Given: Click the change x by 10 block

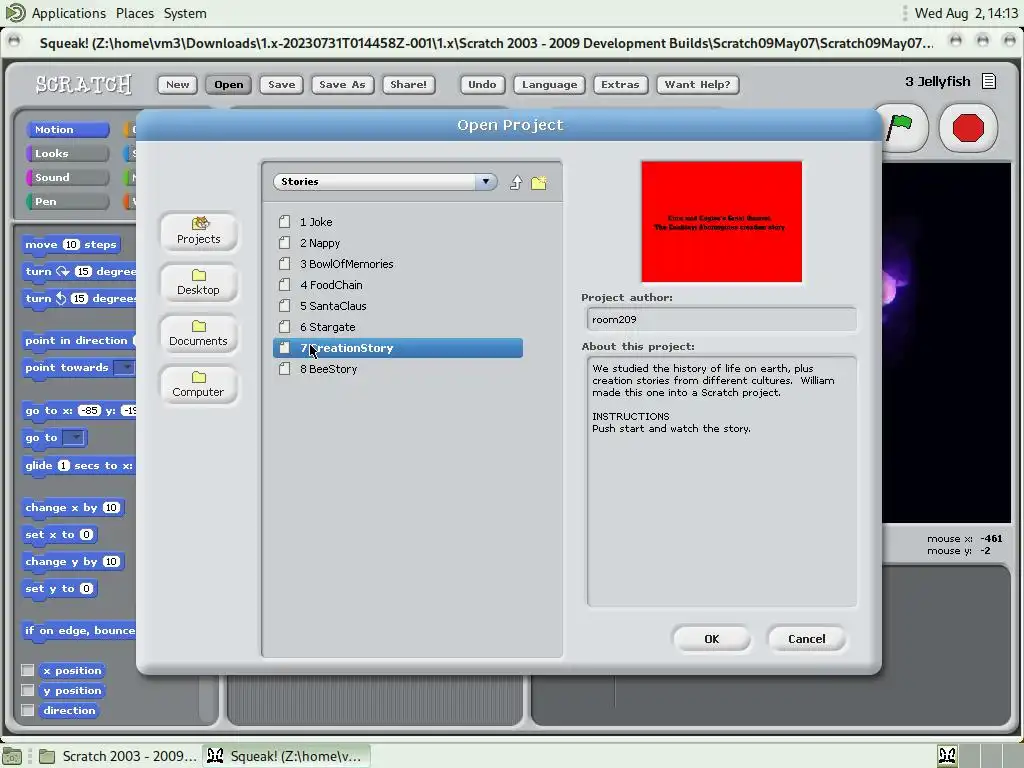Looking at the screenshot, I should 73,507.
